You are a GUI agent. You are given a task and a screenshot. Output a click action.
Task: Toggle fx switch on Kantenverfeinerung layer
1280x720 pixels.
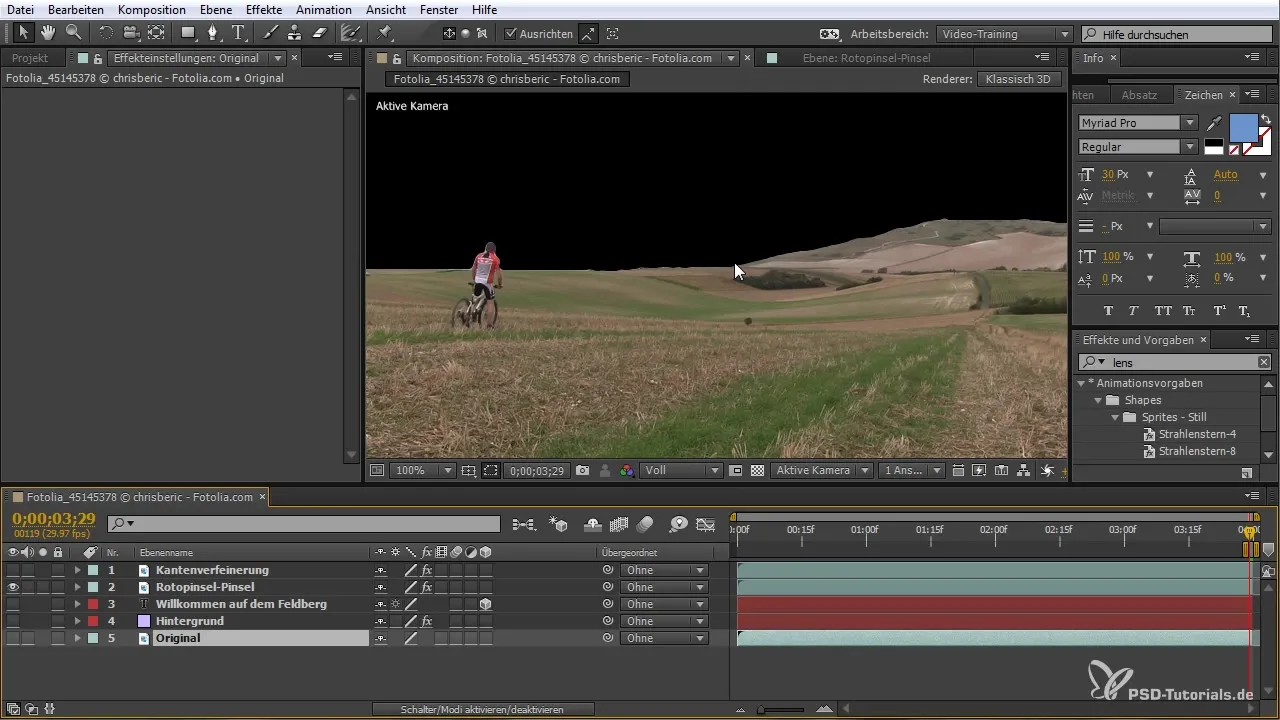[427, 570]
